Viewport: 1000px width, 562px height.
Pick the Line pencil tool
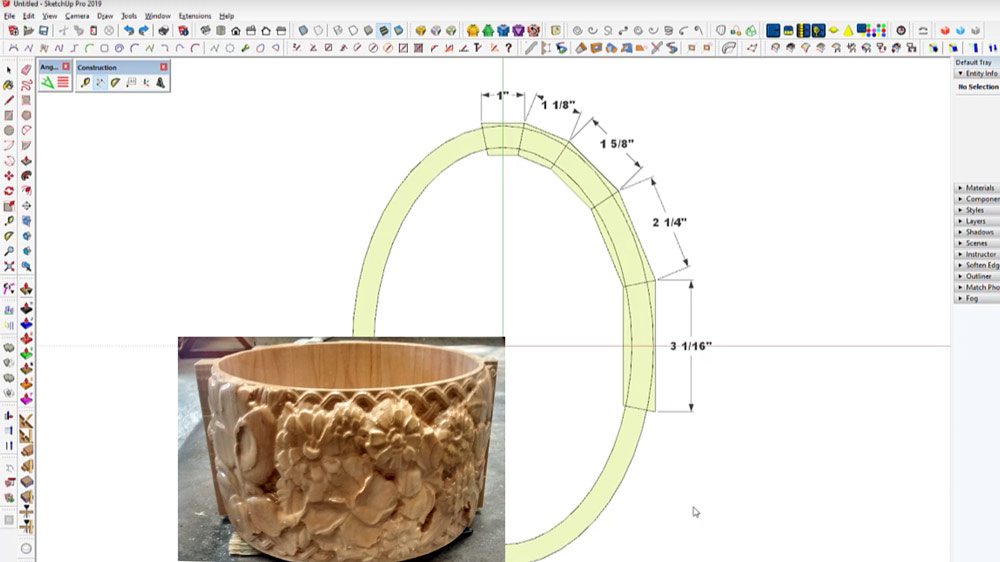pos(9,100)
